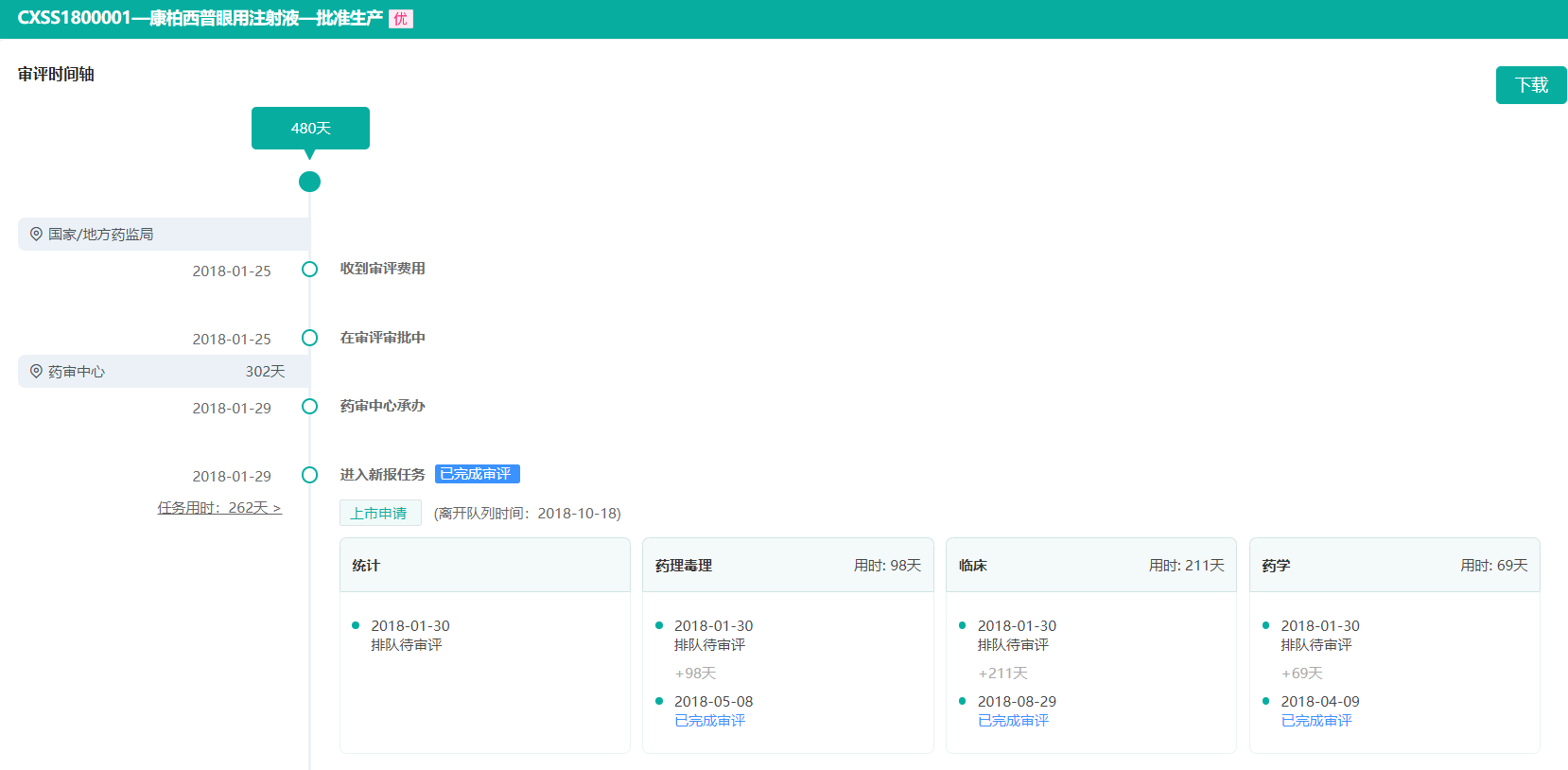Select the 收到审评费用 timeline circle marker
The height and width of the screenshot is (770, 1568).
click(x=309, y=270)
